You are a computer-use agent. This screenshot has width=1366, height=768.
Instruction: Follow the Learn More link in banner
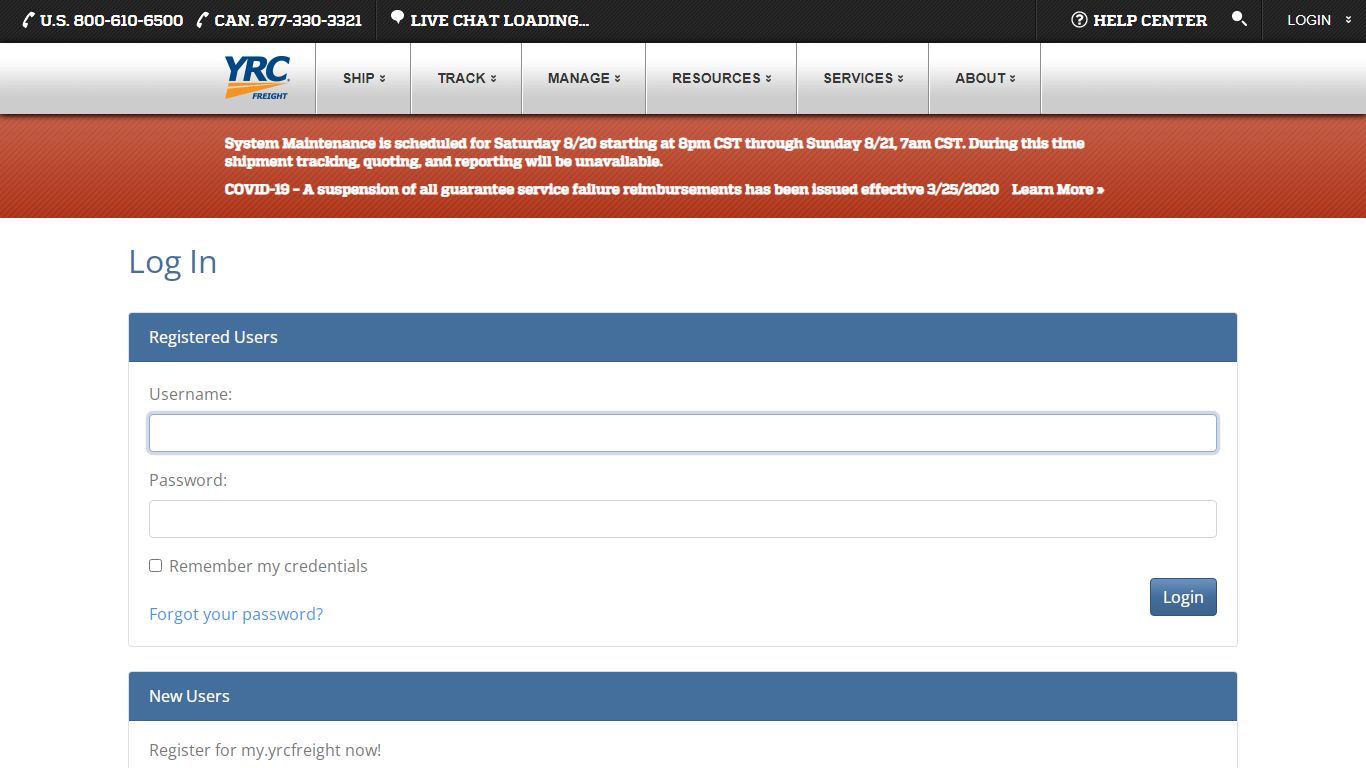coord(1058,189)
